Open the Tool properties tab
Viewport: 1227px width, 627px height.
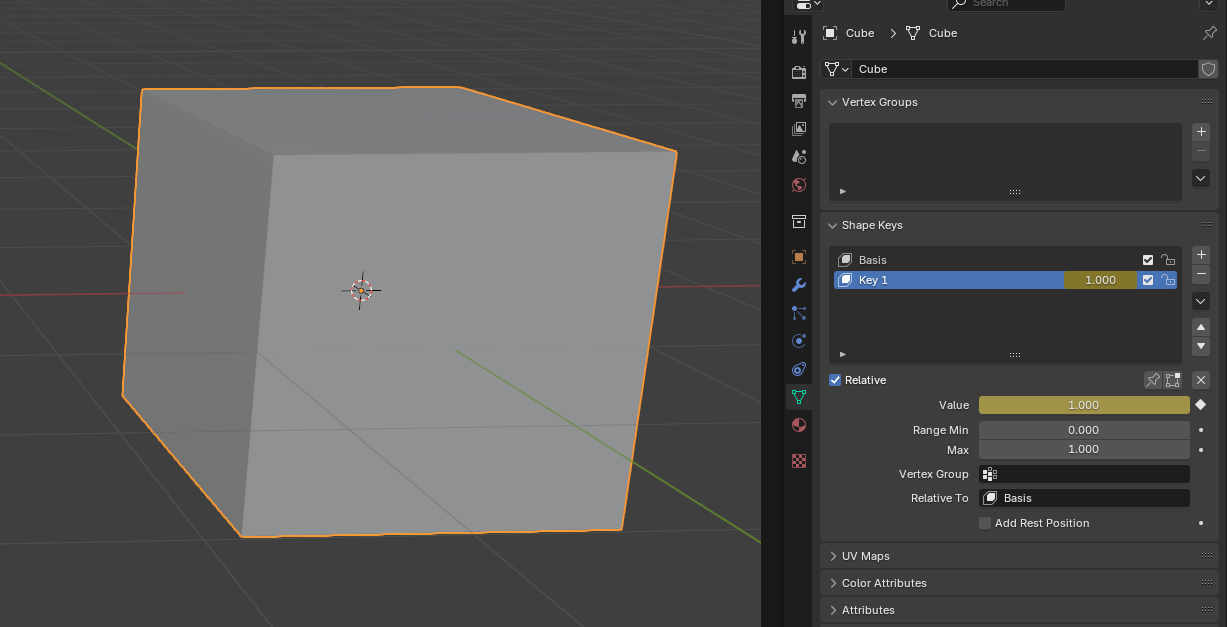click(x=798, y=37)
